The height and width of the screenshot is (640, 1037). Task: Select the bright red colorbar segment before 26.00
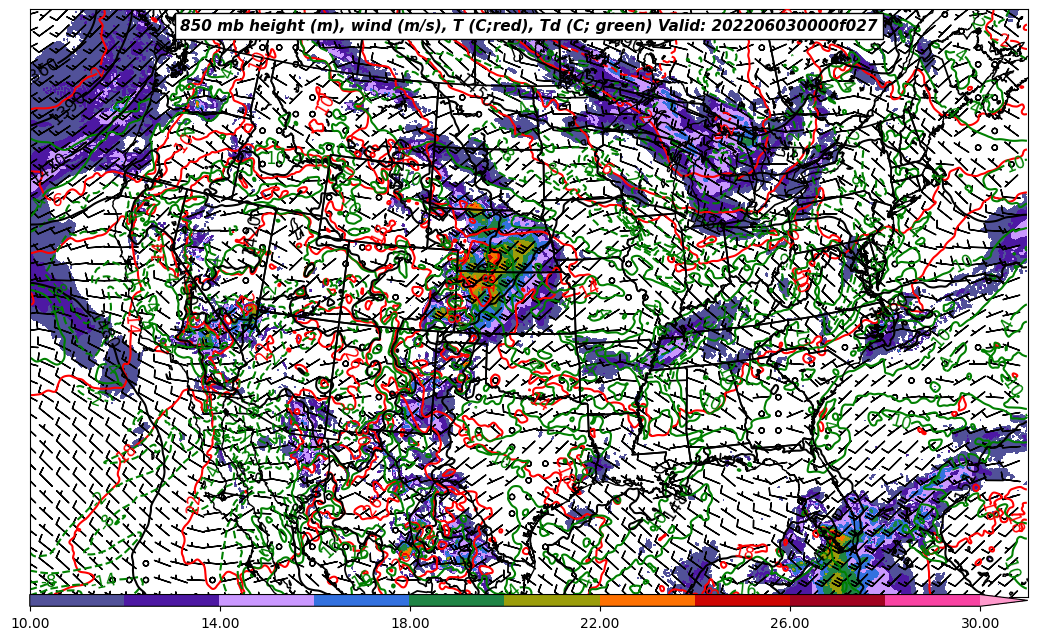click(743, 600)
